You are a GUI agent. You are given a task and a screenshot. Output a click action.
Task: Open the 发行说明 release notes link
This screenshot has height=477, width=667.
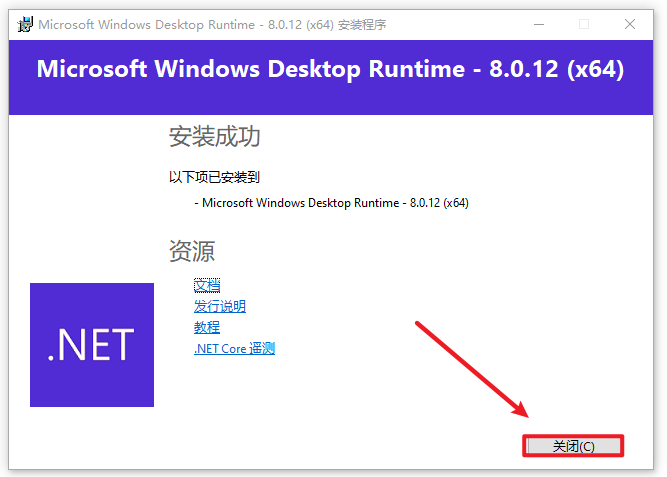coord(219,307)
